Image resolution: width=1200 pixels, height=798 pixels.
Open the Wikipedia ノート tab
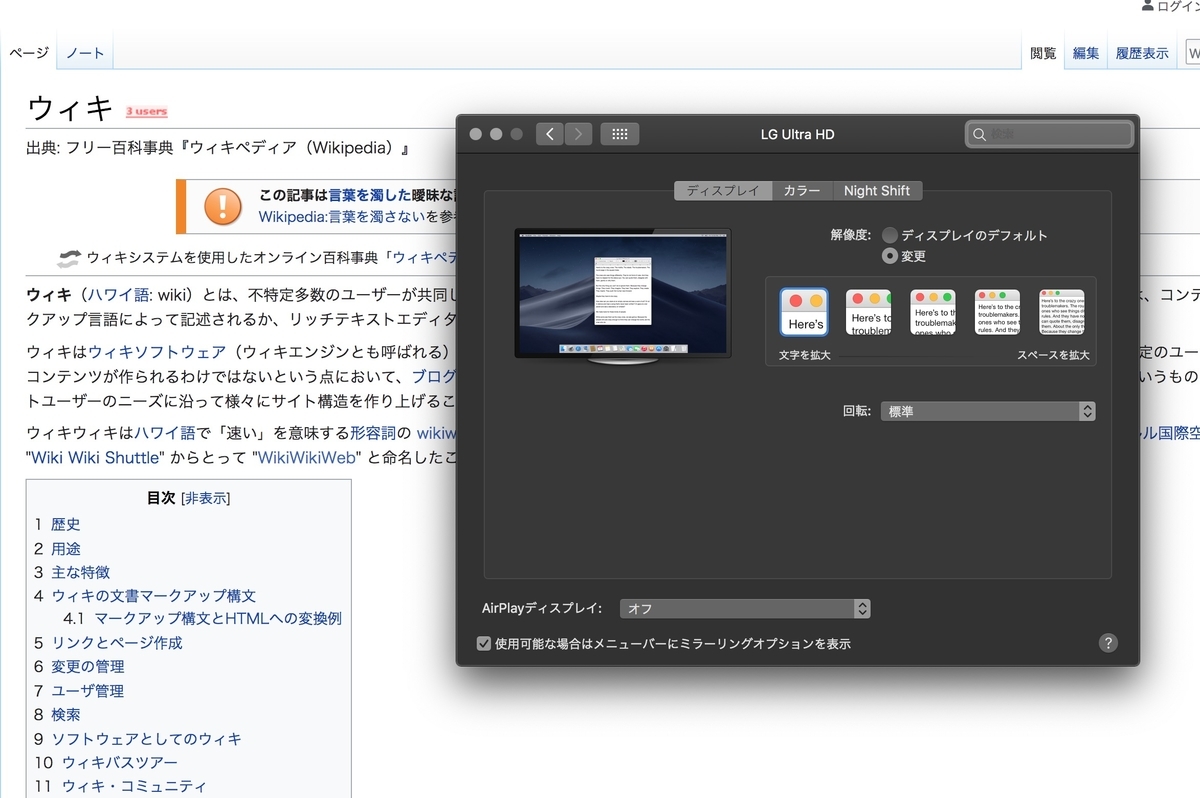(85, 53)
